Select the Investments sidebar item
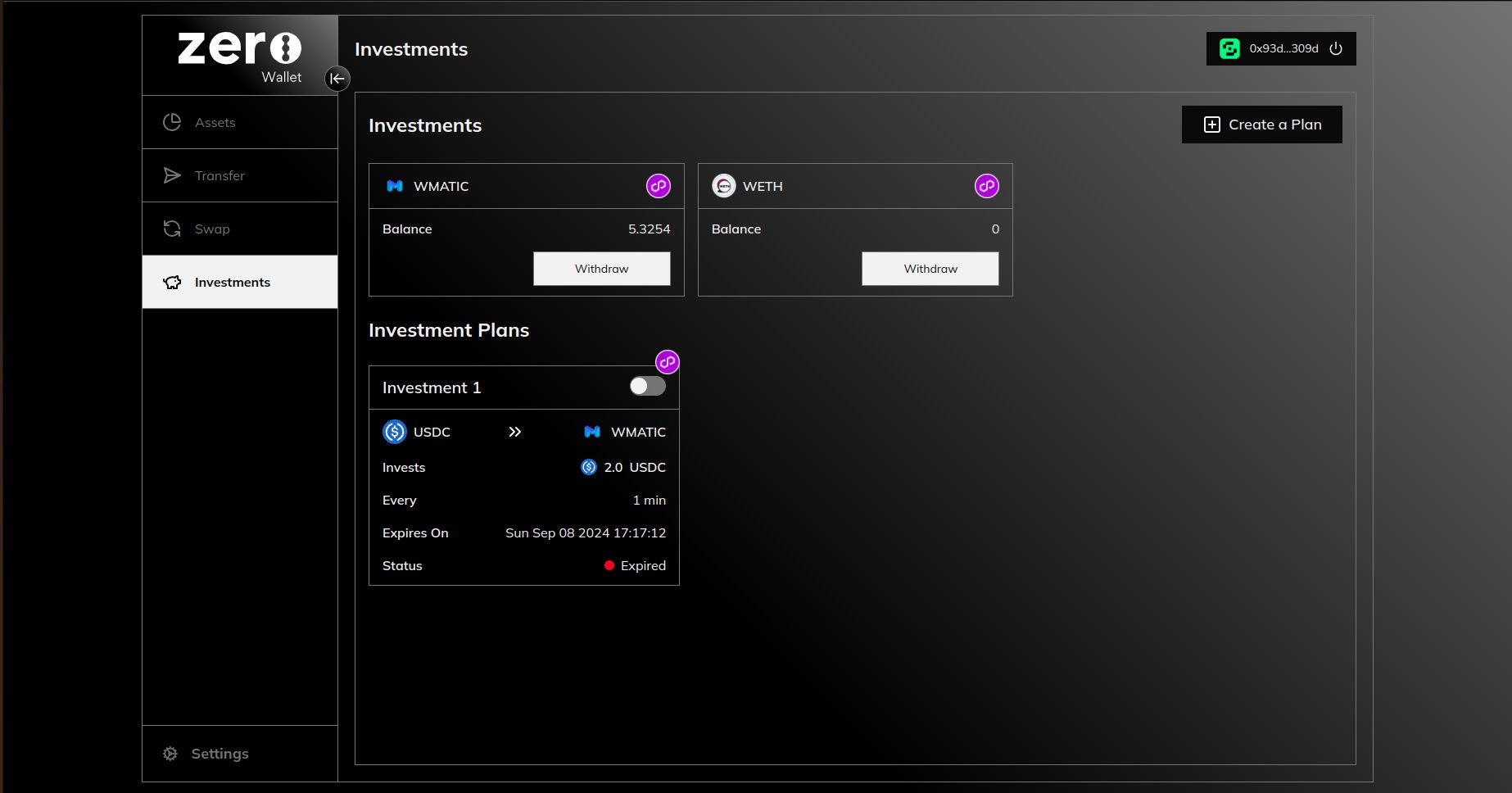 (x=240, y=282)
